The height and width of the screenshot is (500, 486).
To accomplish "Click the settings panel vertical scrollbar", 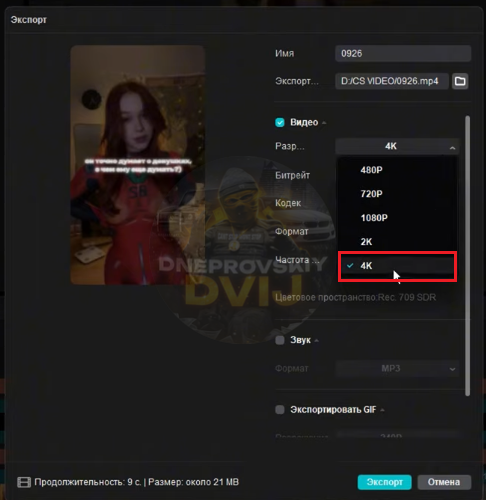I will tap(467, 256).
